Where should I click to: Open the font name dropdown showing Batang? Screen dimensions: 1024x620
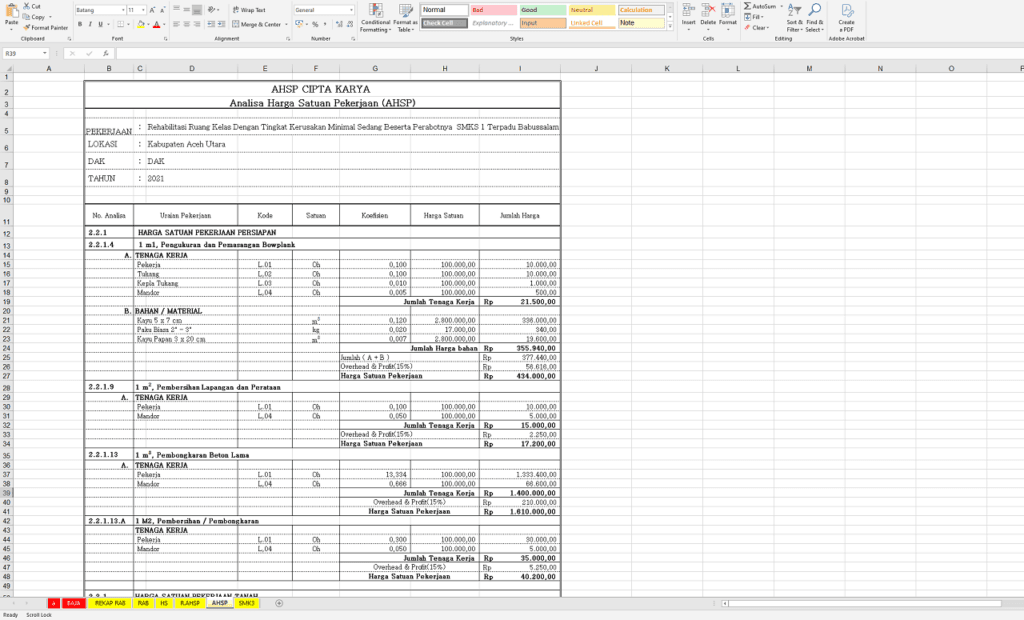(123, 10)
